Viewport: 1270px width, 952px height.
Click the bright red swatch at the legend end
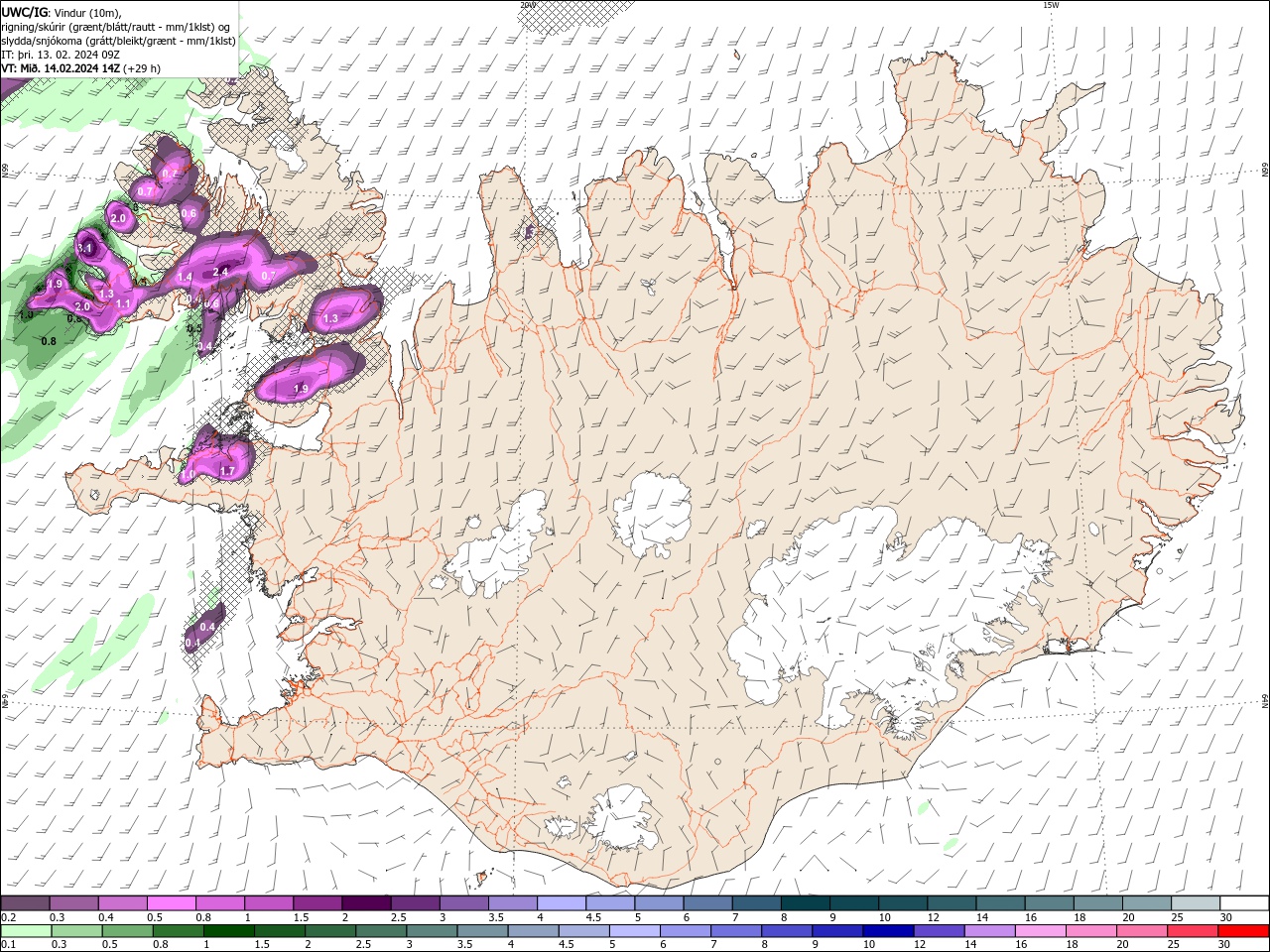pos(1244,931)
